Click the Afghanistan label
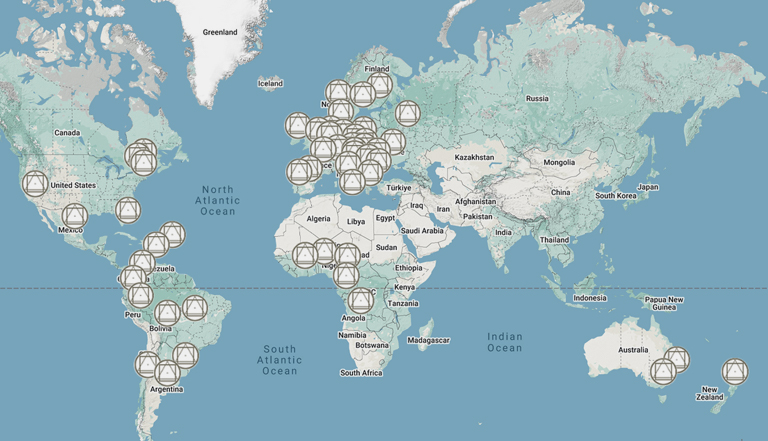 pos(476,201)
